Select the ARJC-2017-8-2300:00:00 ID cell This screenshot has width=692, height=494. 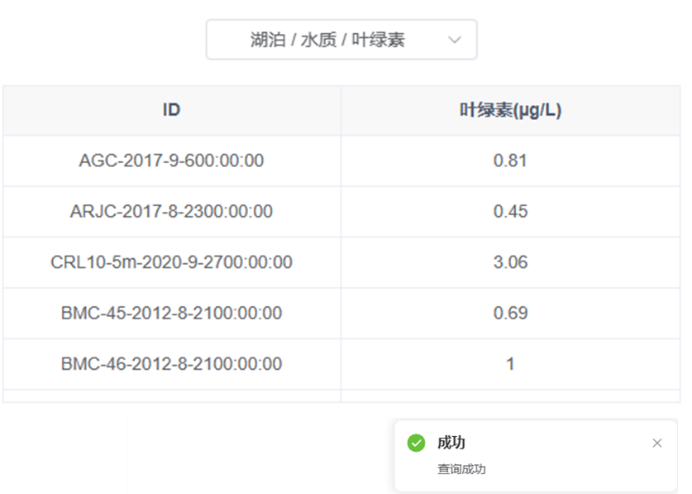(x=171, y=211)
